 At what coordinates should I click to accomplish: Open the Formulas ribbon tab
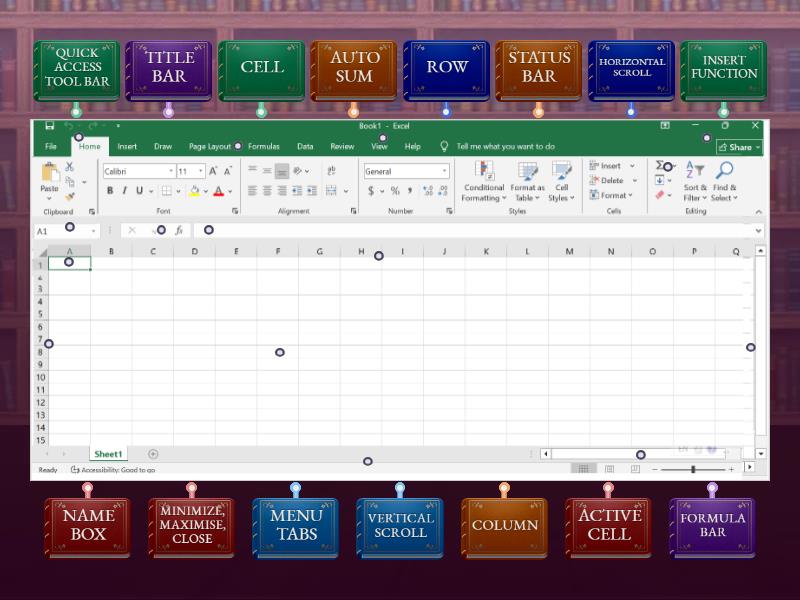(263, 147)
